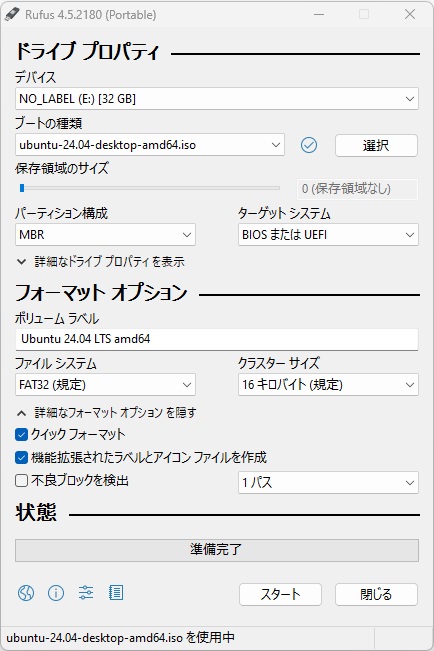Click the 選択 button to choose ISO

(x=376, y=145)
